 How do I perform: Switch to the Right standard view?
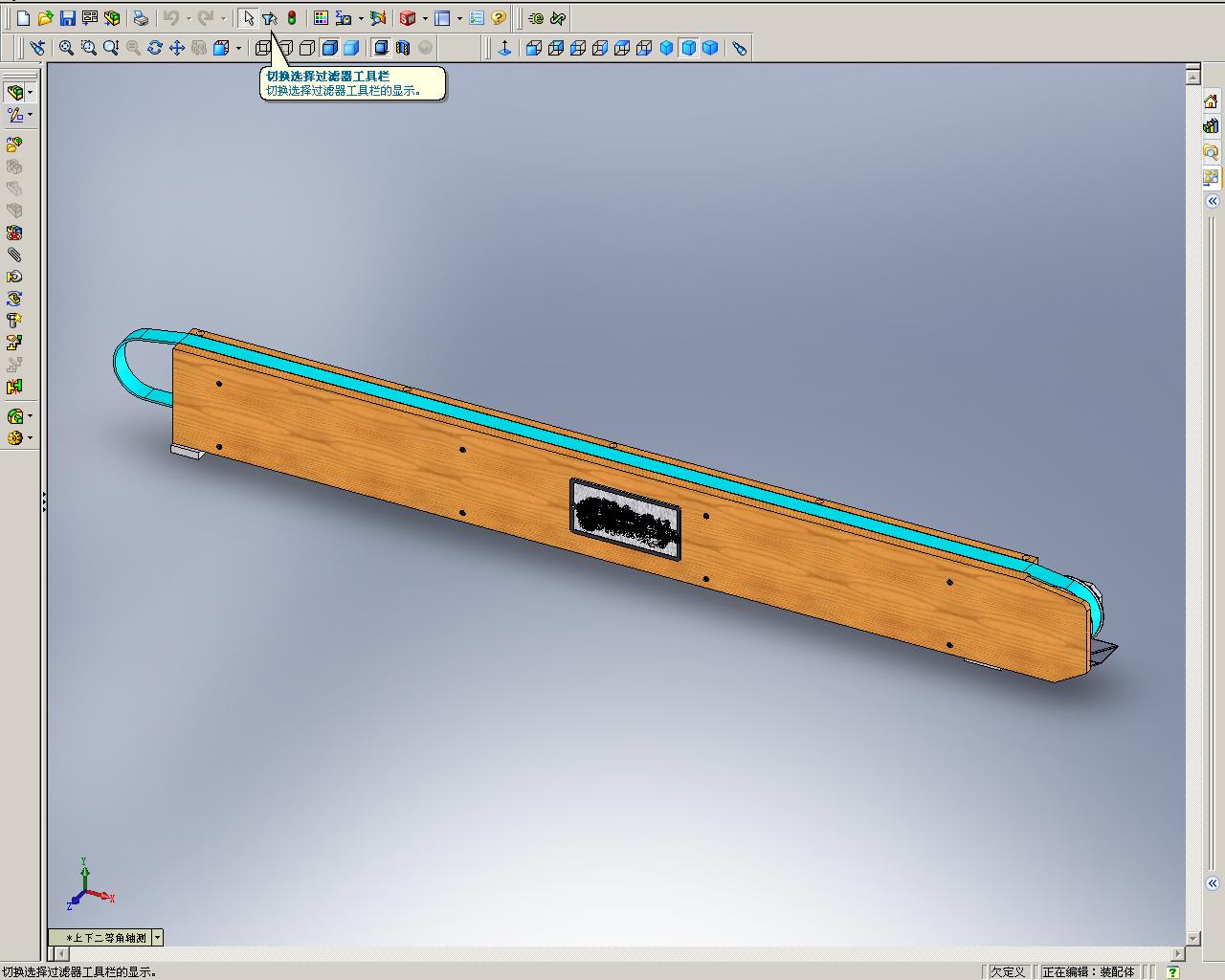click(600, 48)
